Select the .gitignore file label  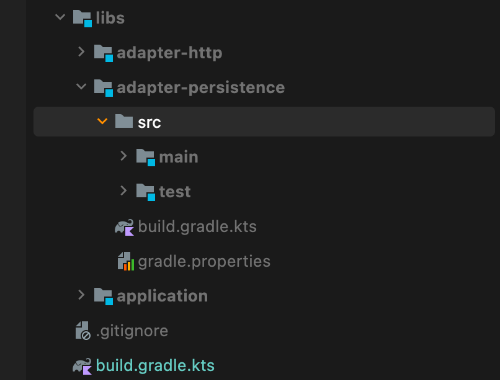[x=132, y=331]
